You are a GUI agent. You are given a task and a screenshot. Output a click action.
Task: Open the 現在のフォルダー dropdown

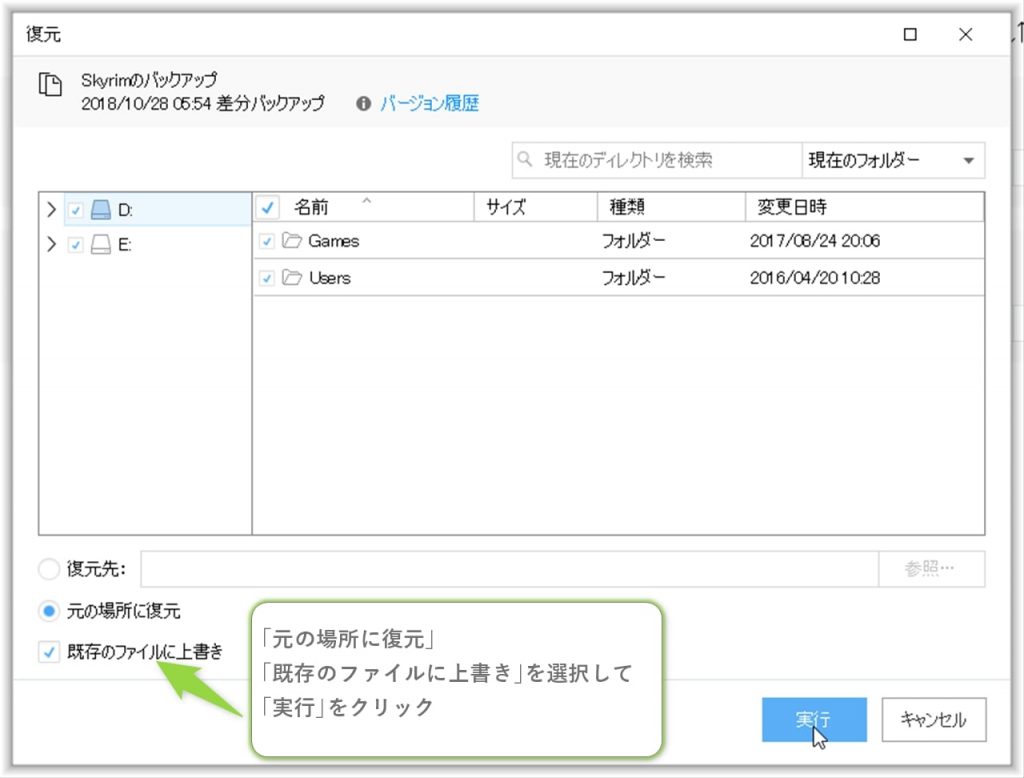tap(892, 160)
